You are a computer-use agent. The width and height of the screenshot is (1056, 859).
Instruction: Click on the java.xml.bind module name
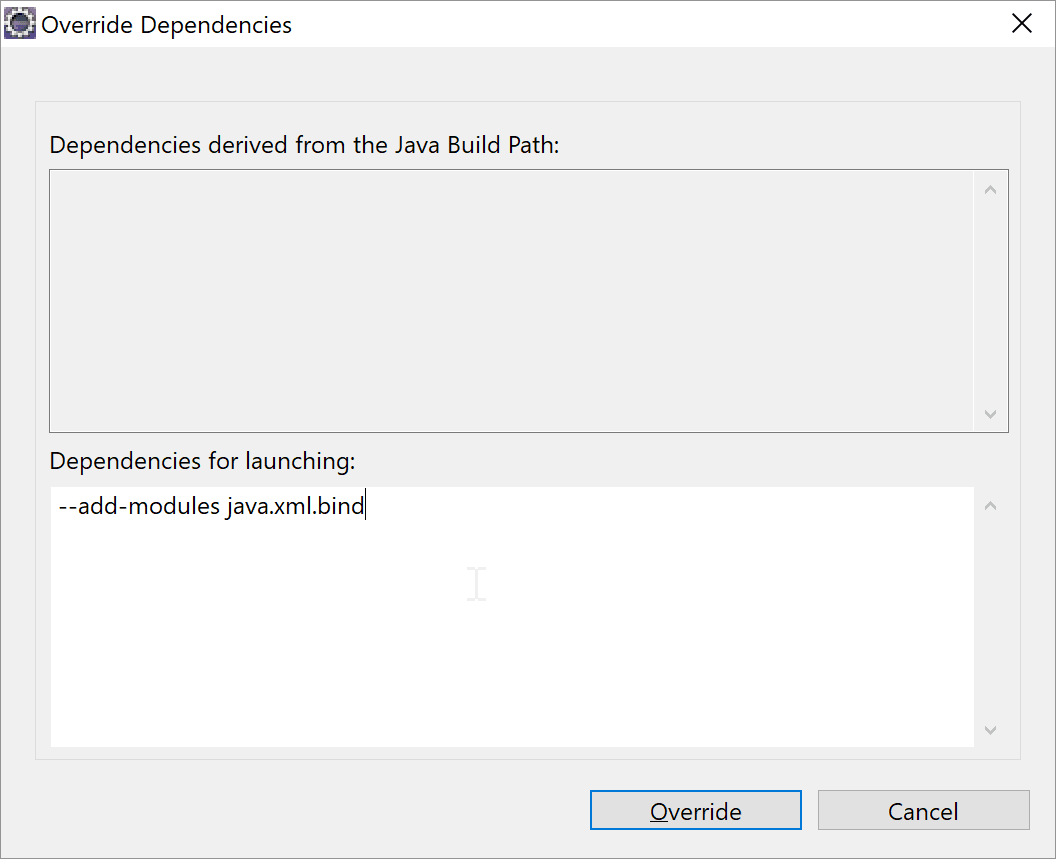point(296,505)
